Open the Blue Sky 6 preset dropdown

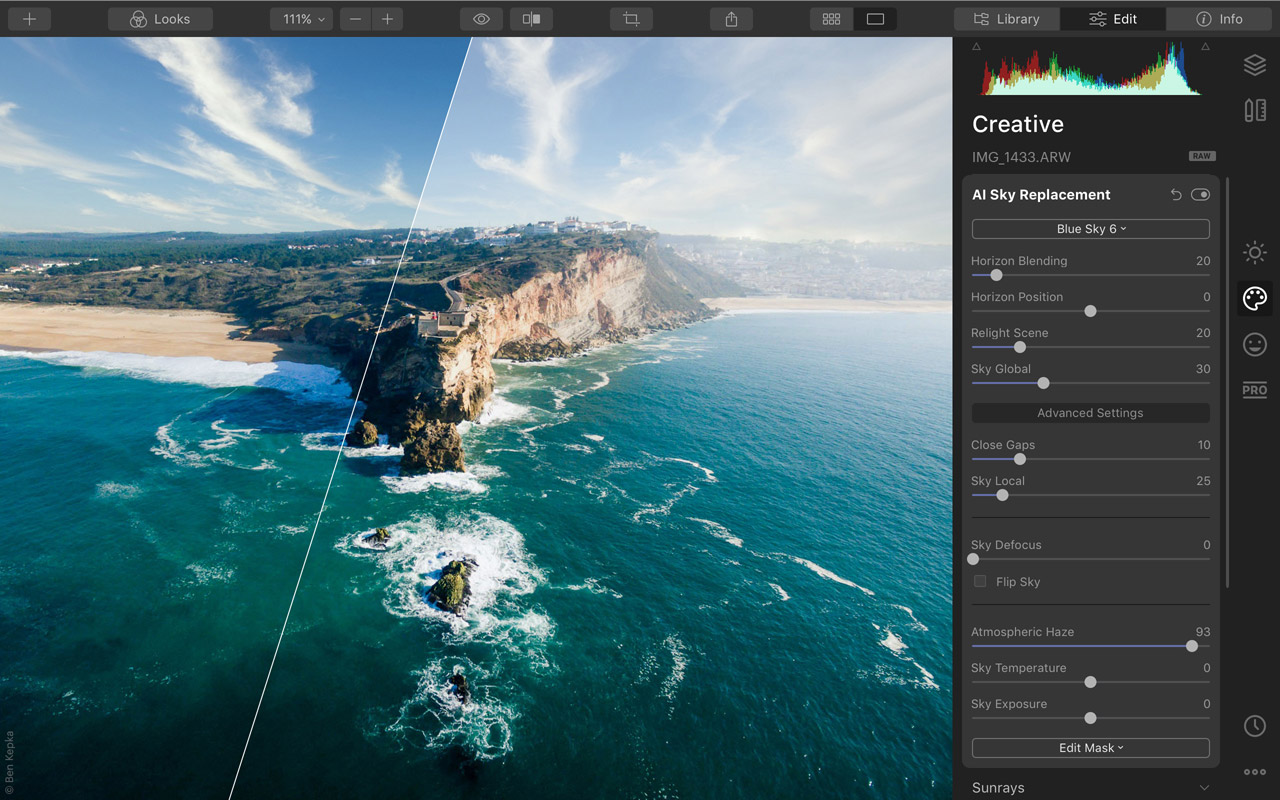(1090, 229)
